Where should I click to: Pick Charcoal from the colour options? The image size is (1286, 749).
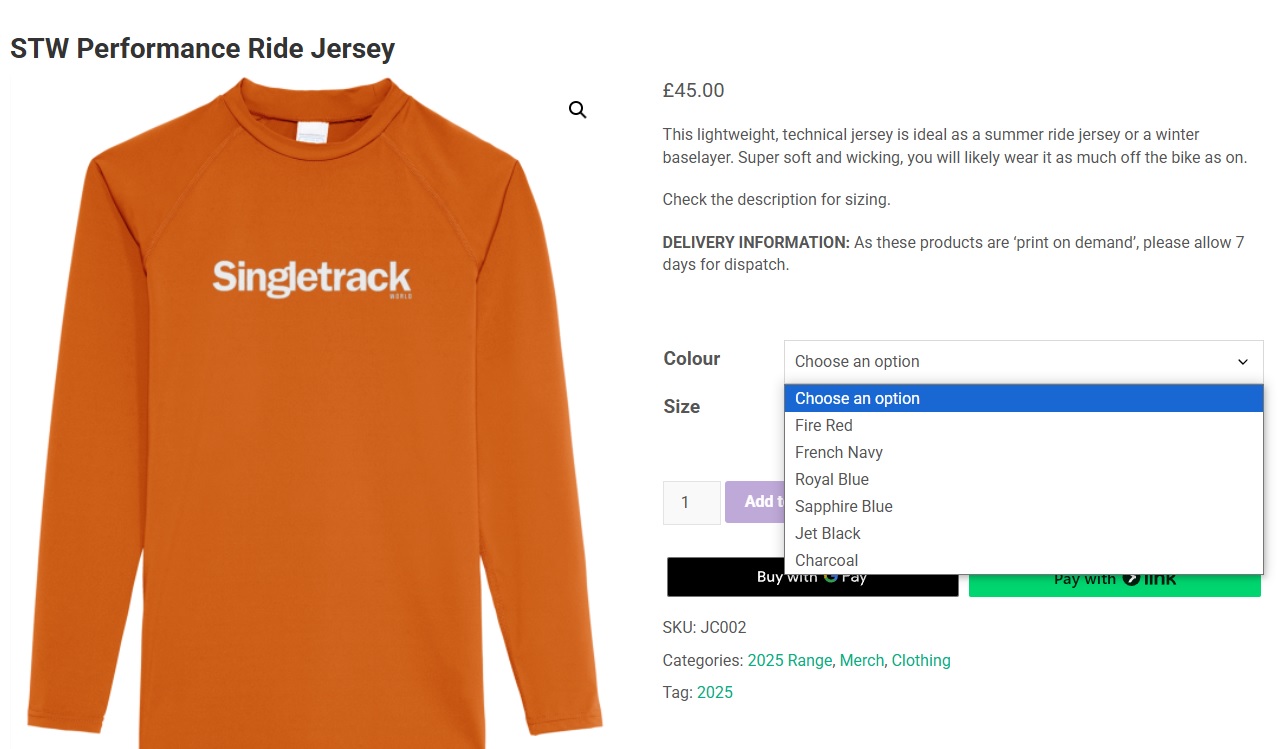[x=827, y=560]
